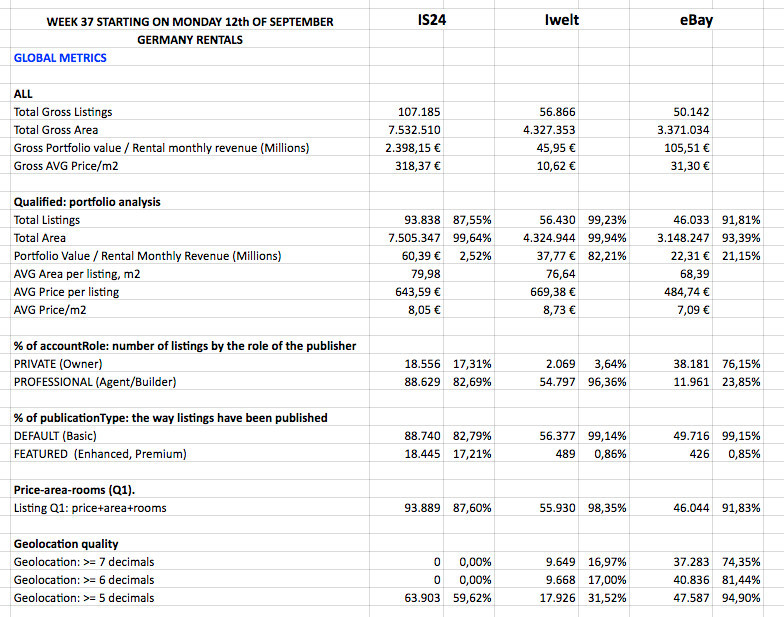Image resolution: width=784 pixels, height=617 pixels.
Task: Click the cell showing 10,62 €
Action: pyautogui.click(x=556, y=166)
